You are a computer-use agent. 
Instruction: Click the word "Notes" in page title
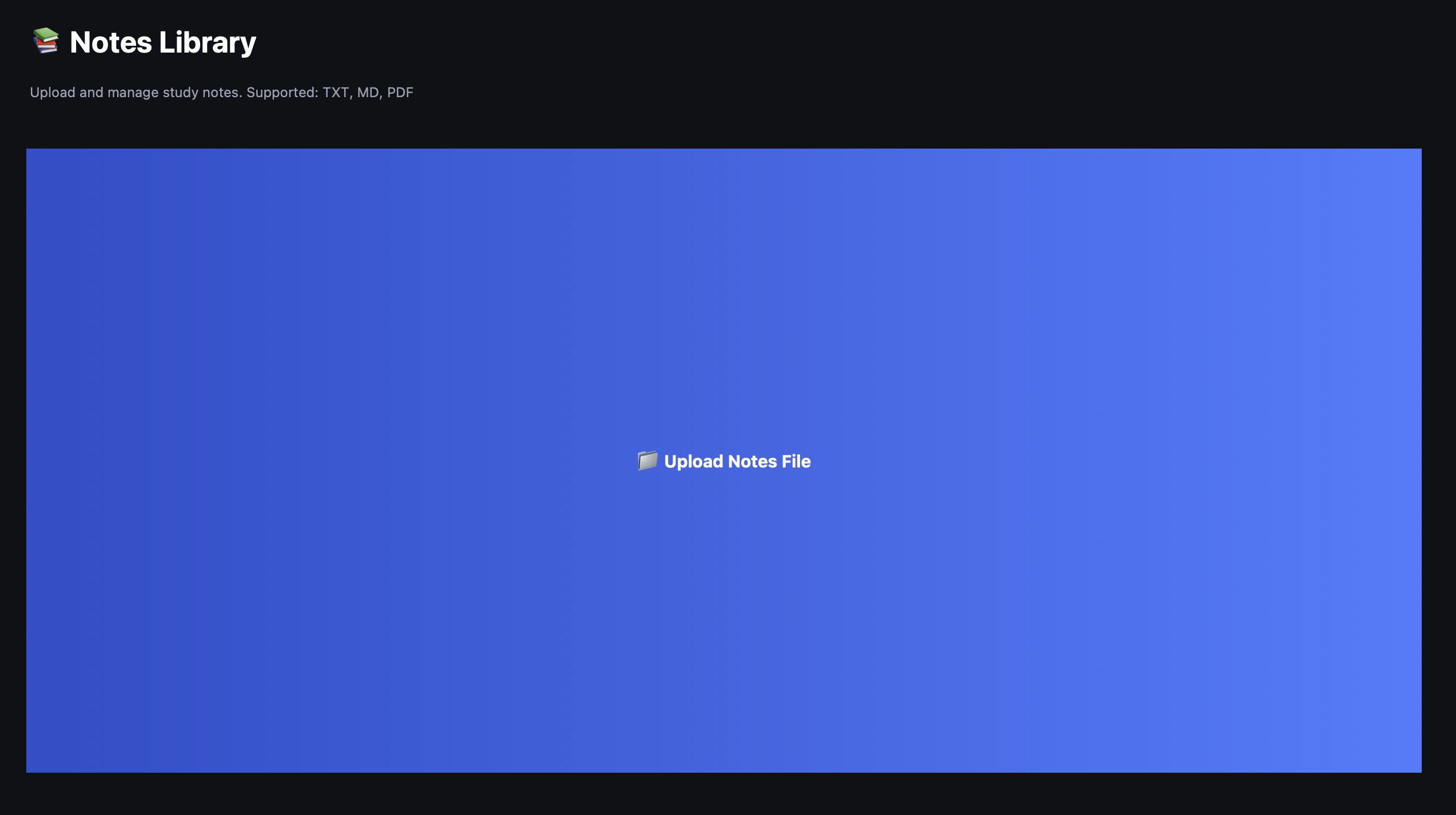coord(111,42)
